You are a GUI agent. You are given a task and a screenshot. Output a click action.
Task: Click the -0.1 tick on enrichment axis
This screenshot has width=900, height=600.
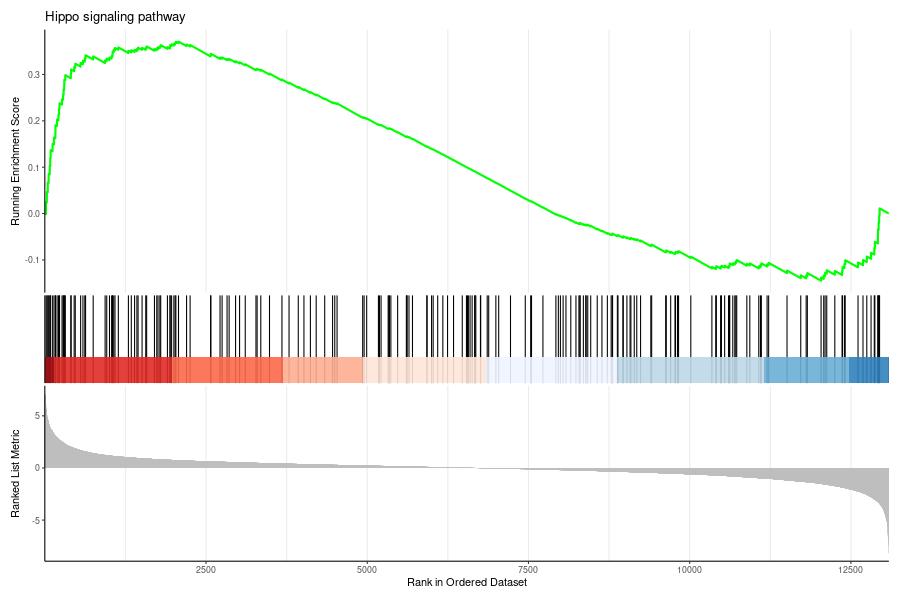[32, 260]
